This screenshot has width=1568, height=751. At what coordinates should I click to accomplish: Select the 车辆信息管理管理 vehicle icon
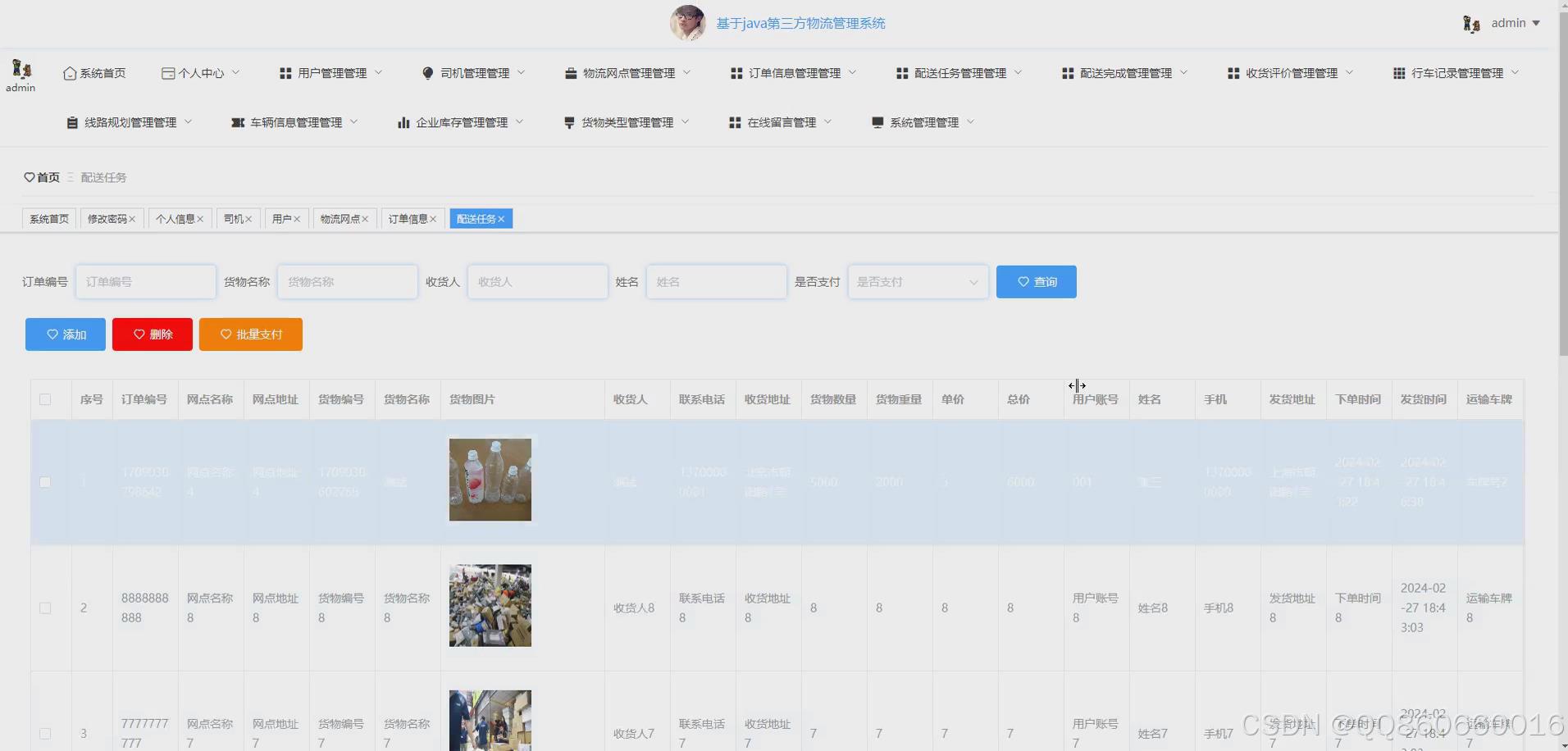(x=238, y=122)
